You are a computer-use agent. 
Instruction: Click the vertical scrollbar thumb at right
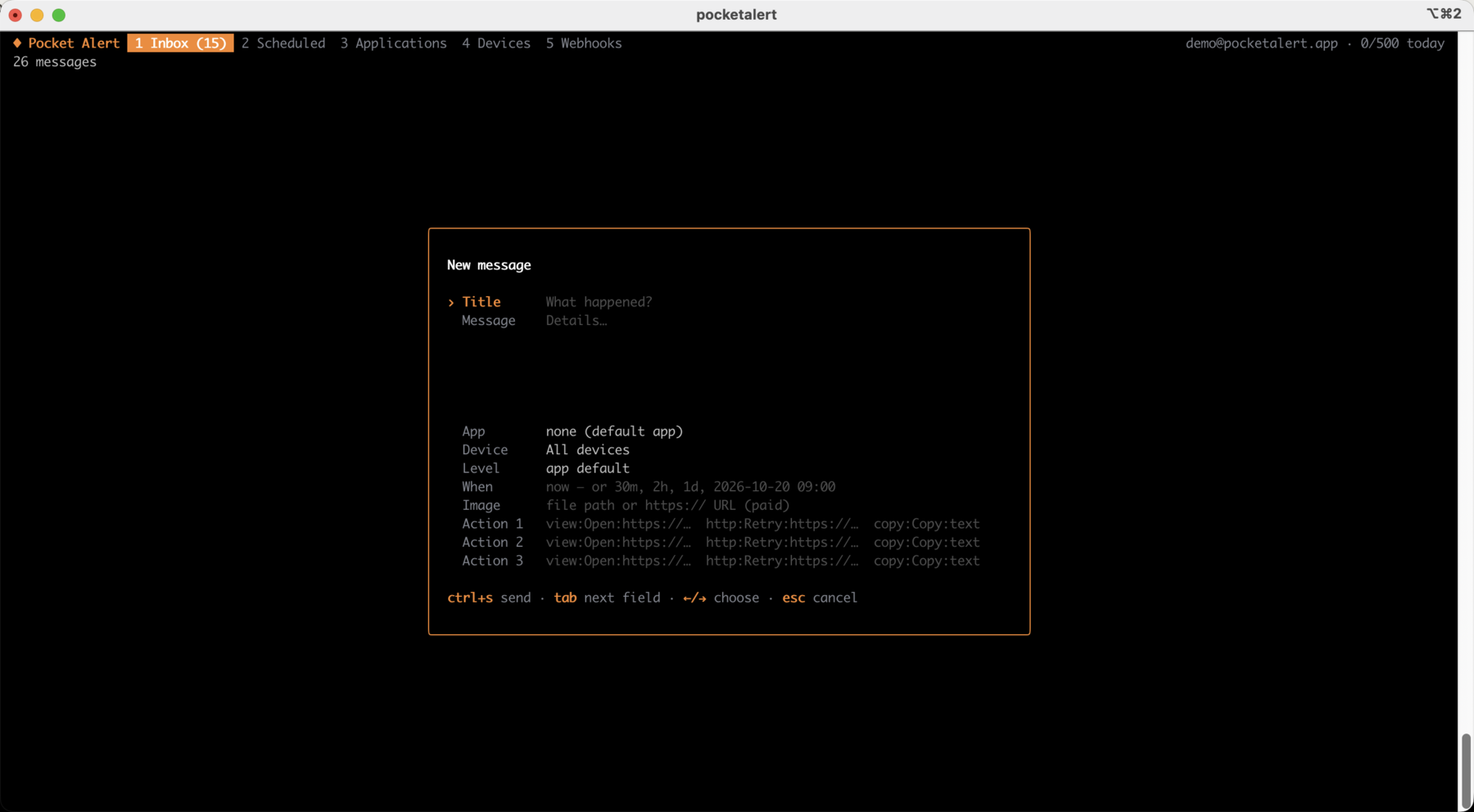1466,771
